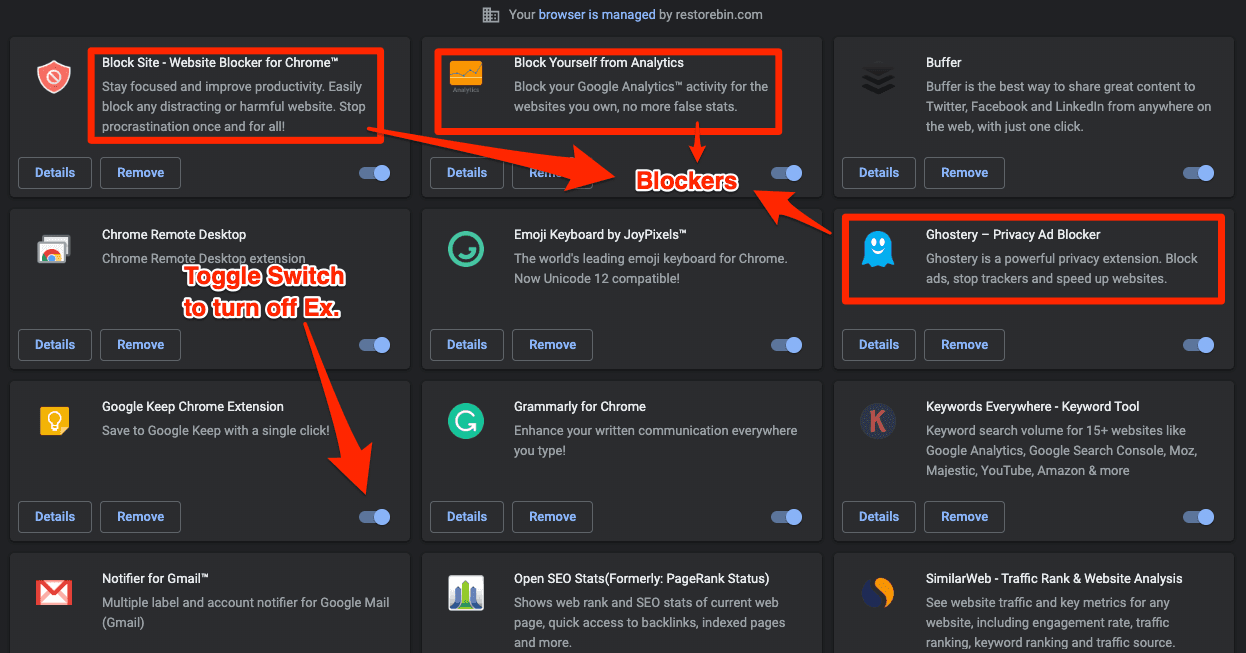Open Details for Emoji Keyboard extension
This screenshot has height=653, width=1246.
tap(467, 345)
